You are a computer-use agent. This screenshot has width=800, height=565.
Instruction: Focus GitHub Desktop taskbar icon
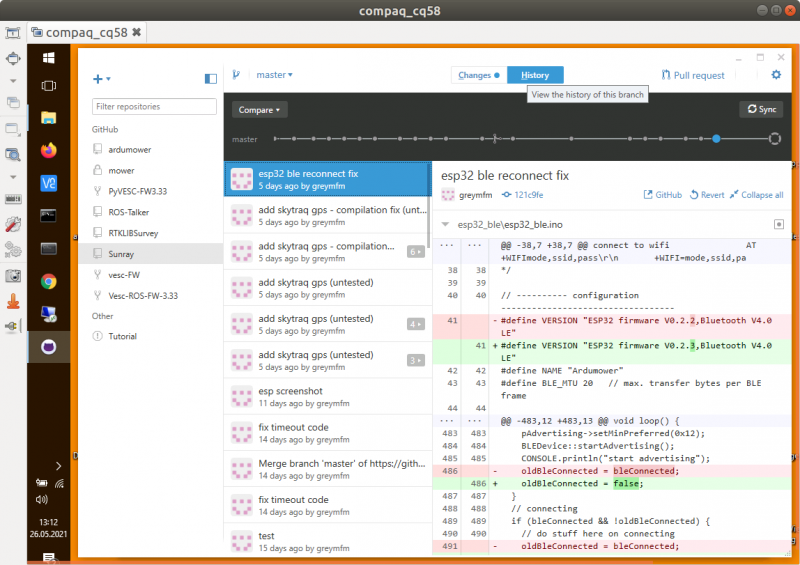[x=48, y=347]
